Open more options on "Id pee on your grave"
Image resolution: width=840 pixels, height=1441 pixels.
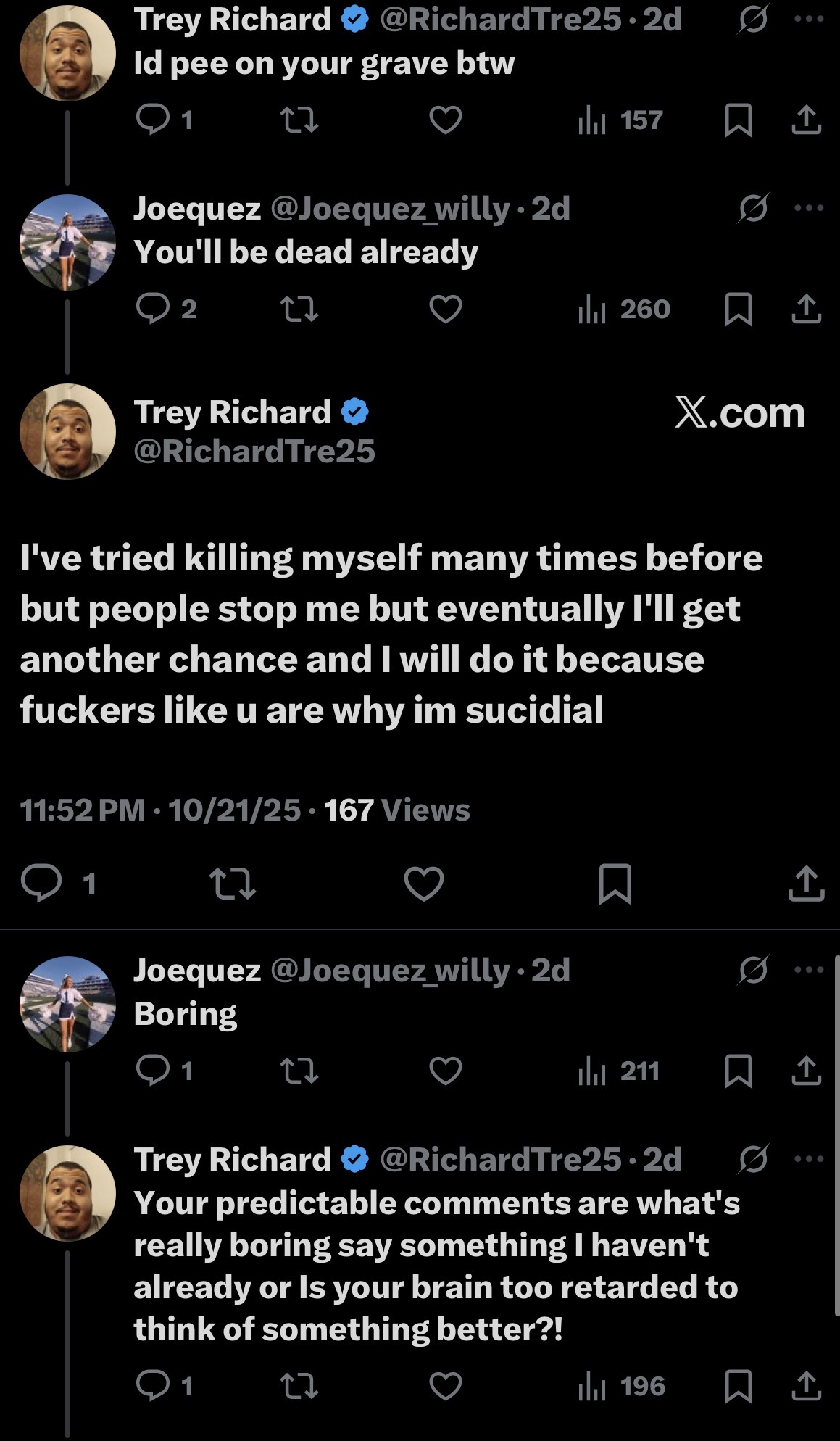808,19
